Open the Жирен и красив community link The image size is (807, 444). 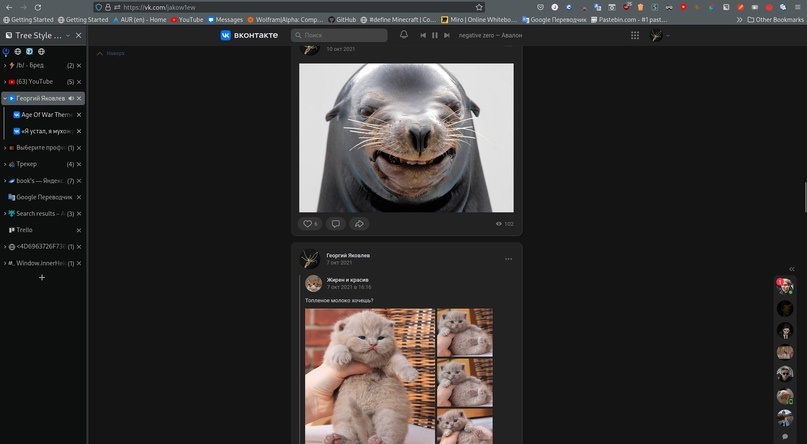coord(347,280)
